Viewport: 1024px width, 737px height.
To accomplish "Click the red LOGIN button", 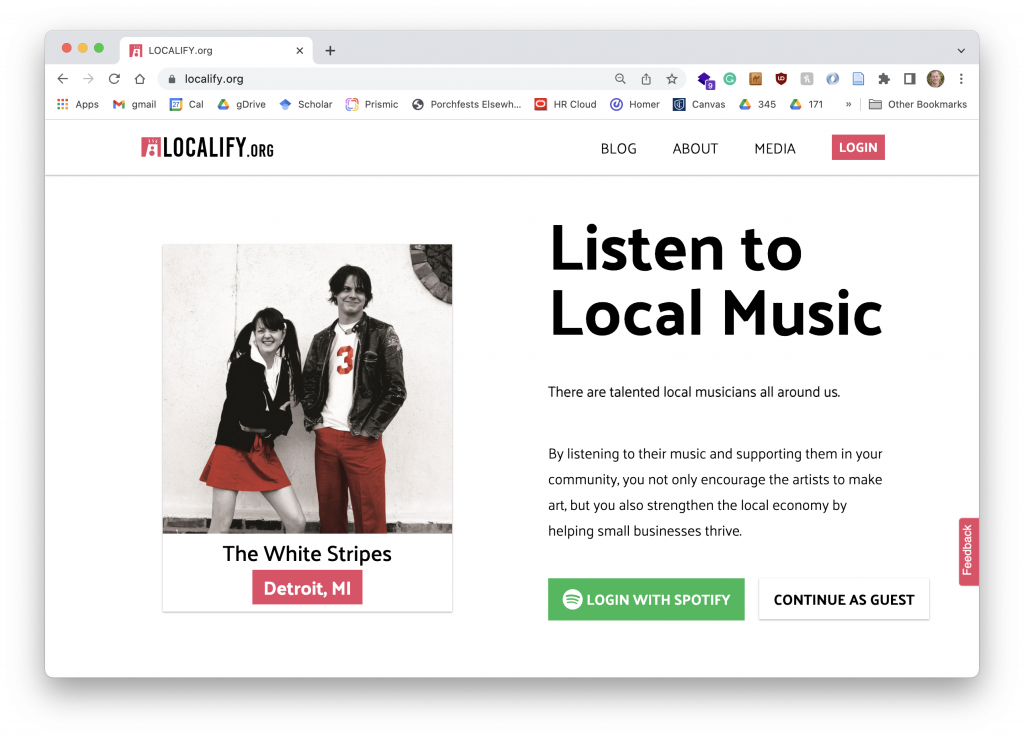I will (x=858, y=148).
